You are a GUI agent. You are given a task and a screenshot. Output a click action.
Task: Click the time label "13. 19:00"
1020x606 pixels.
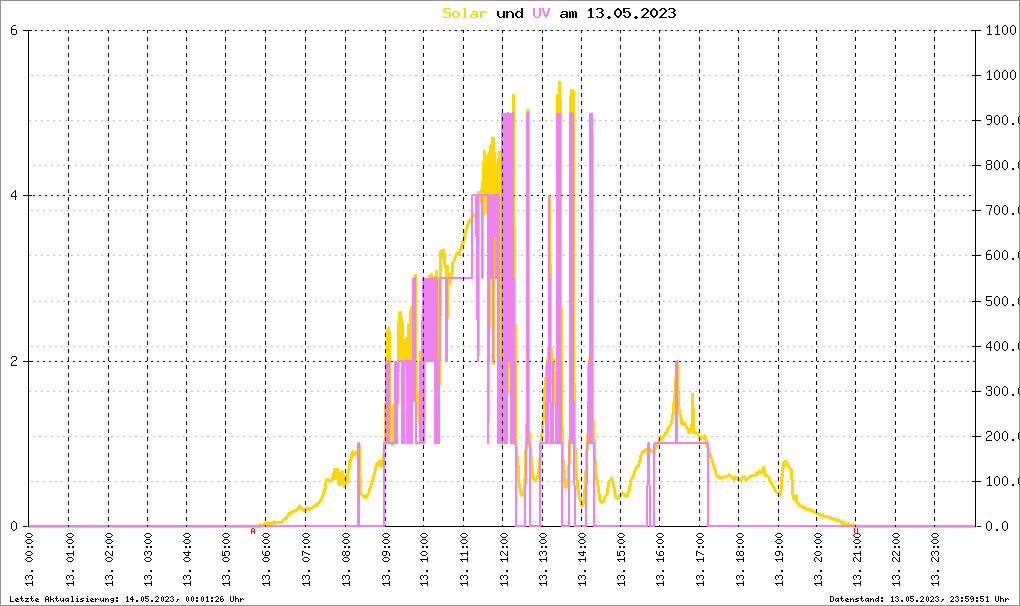click(x=779, y=559)
